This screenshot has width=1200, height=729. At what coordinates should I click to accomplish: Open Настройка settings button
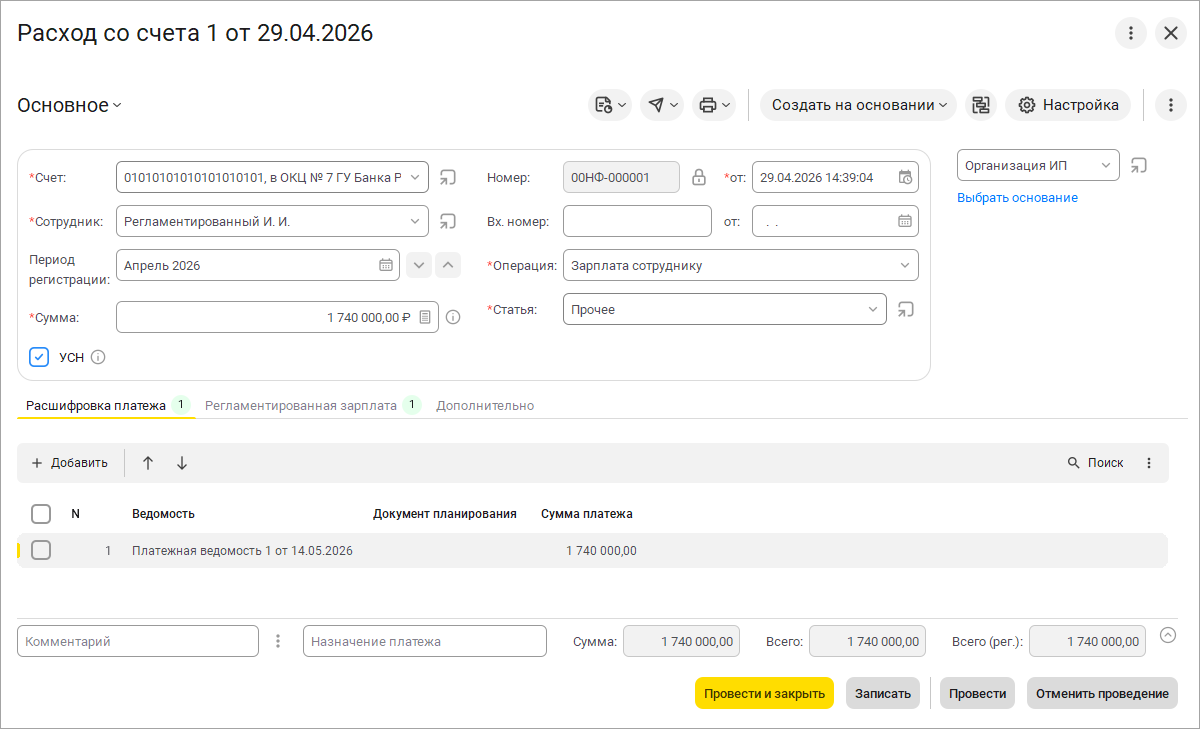click(x=1068, y=105)
